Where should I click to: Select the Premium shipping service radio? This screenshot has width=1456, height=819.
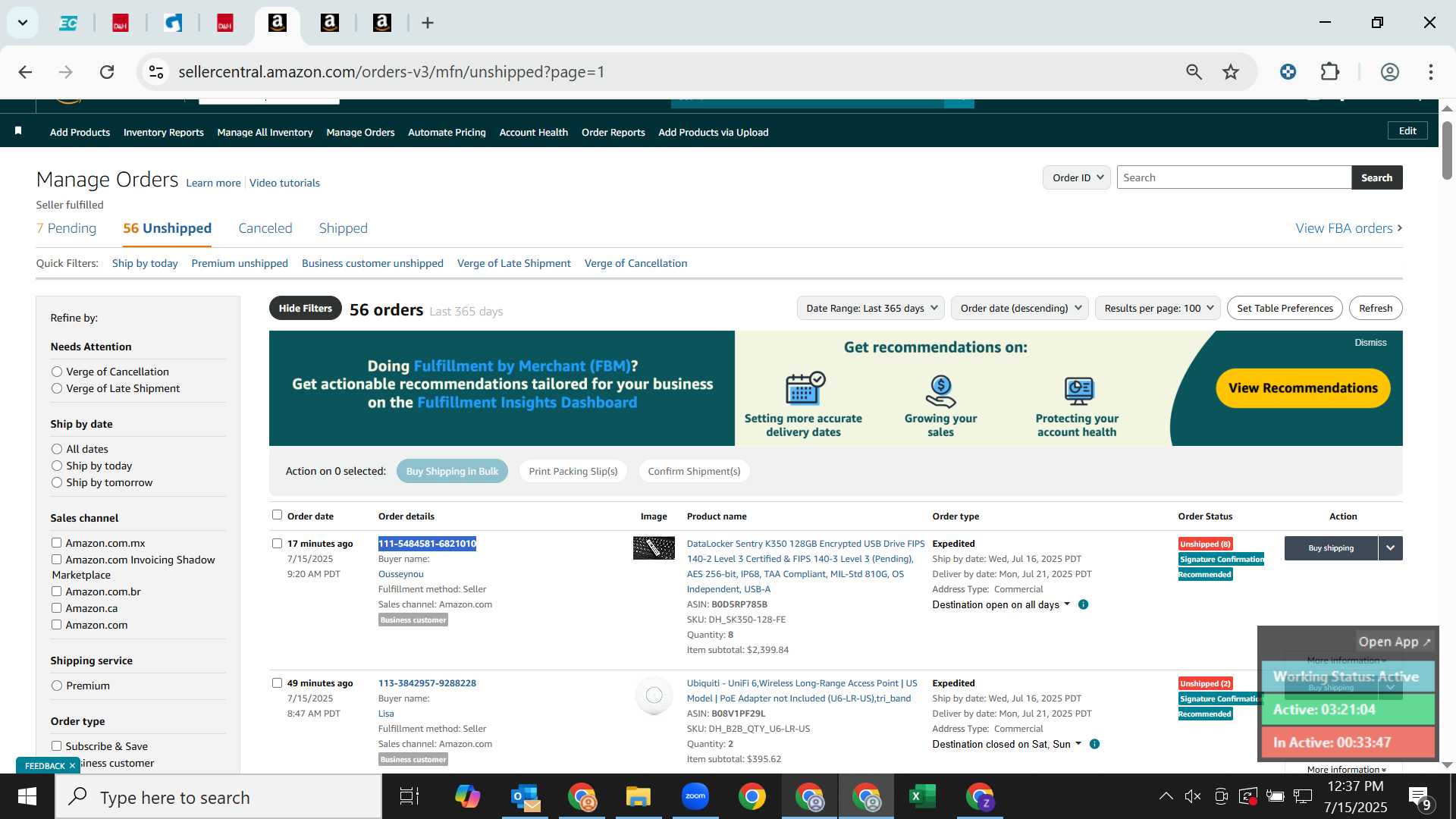pos(57,686)
